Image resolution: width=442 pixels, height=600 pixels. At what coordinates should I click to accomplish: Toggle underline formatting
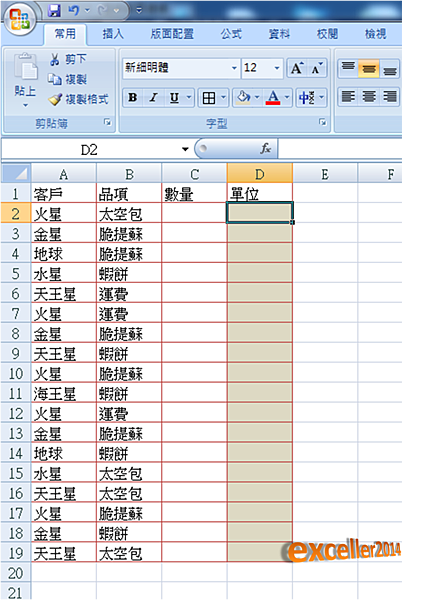[x=174, y=98]
